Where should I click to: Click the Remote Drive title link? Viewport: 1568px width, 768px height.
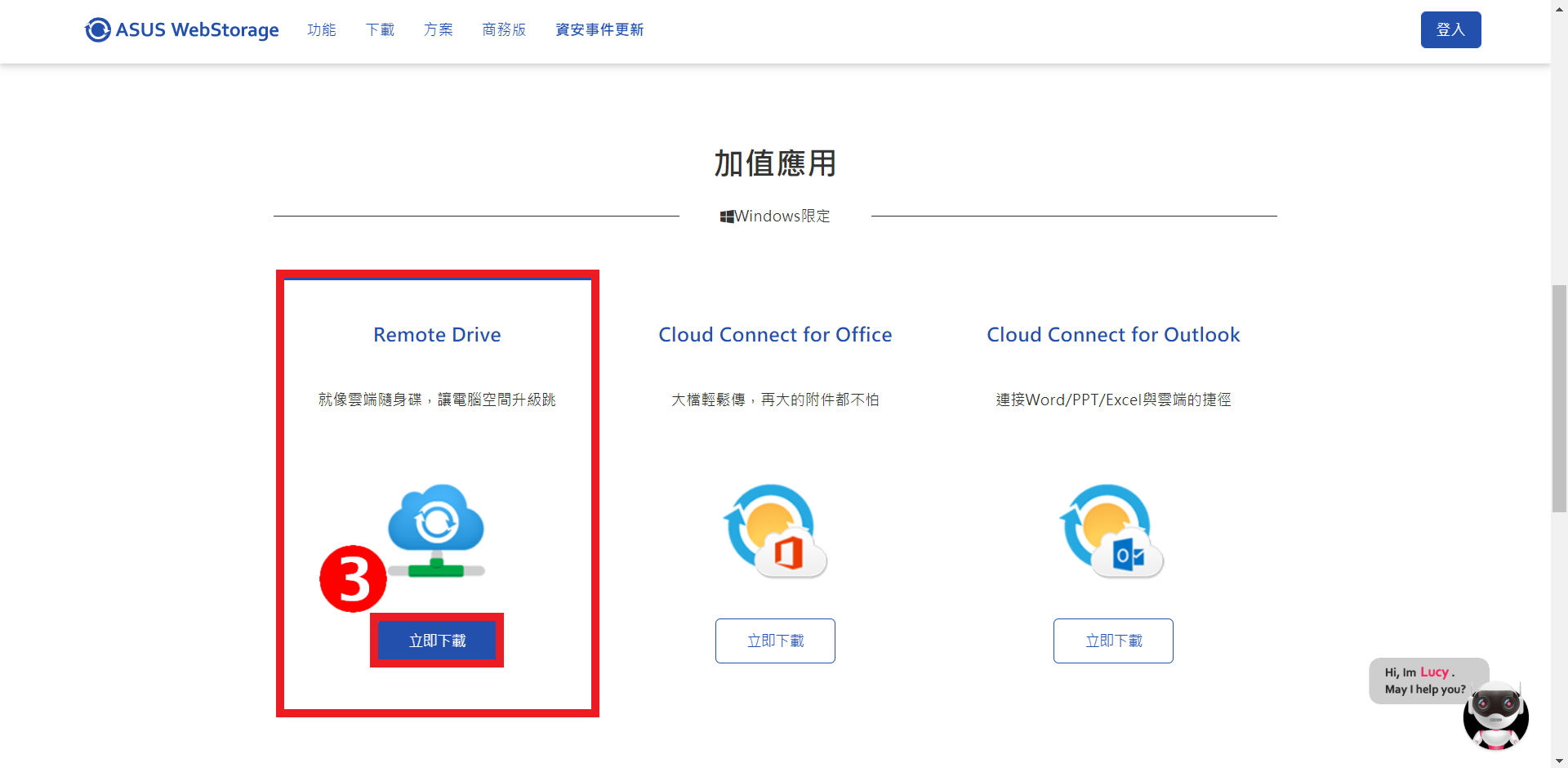click(x=437, y=335)
